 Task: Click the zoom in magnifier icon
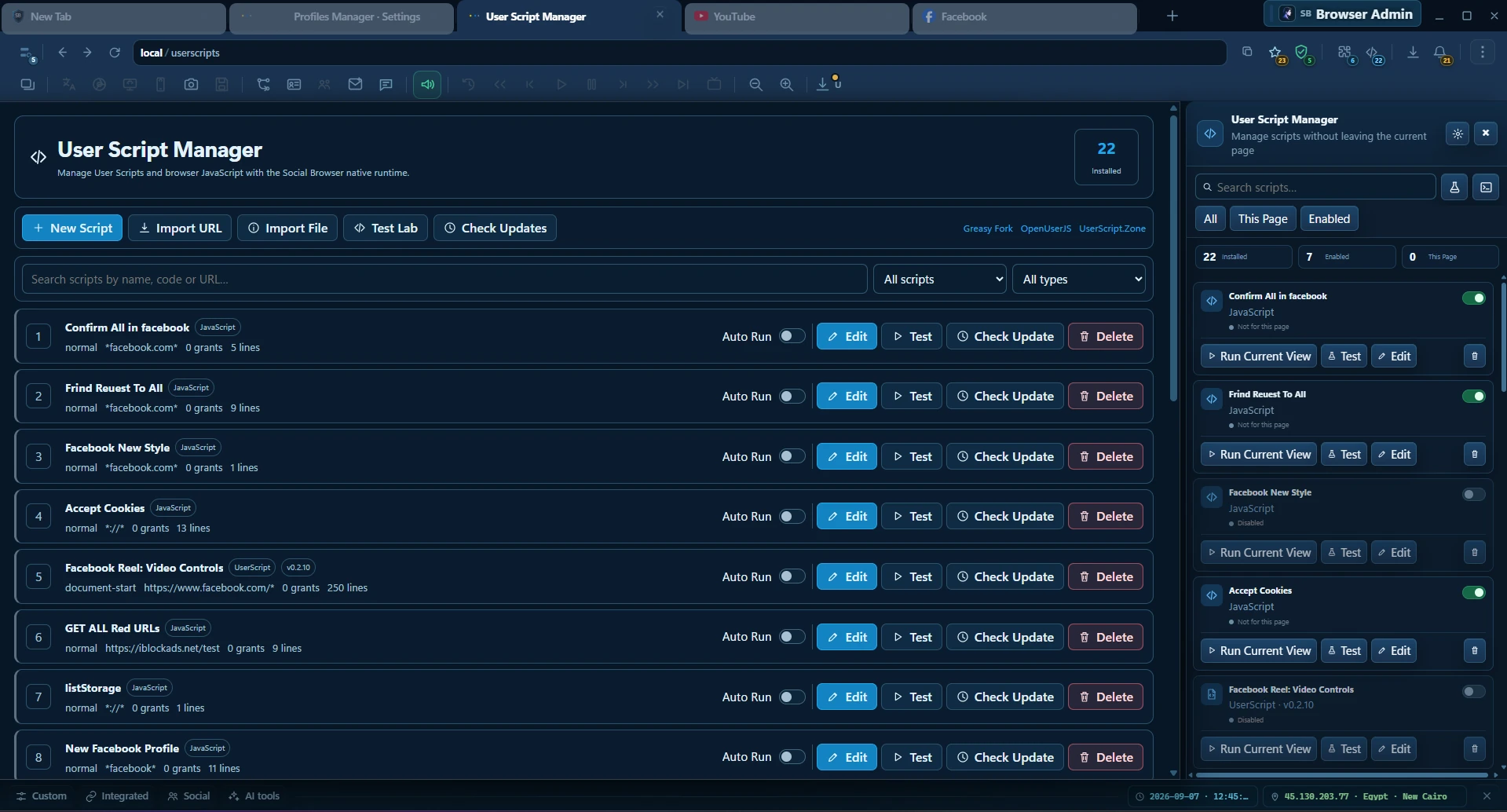tap(786, 85)
